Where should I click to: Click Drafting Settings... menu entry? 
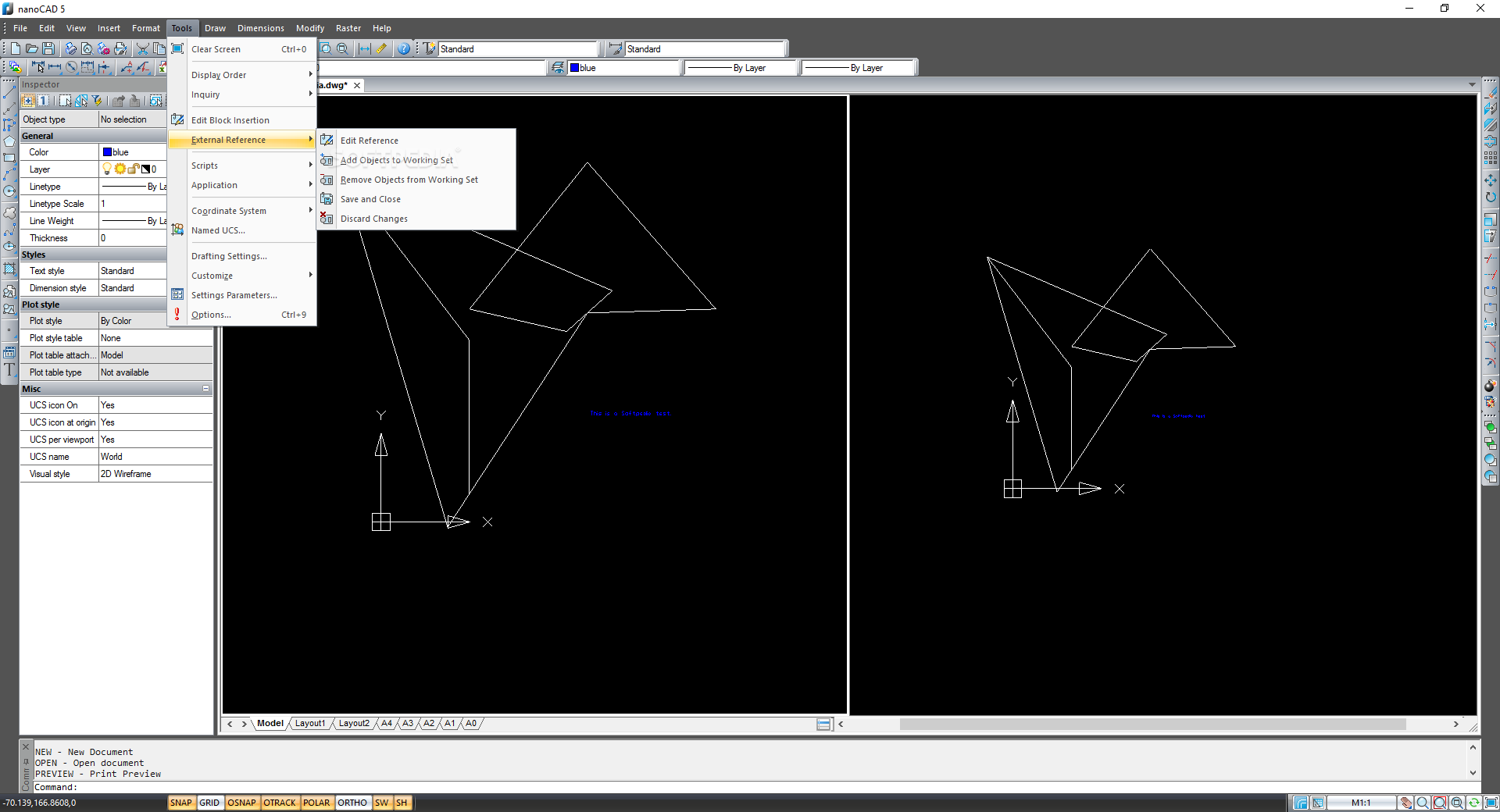tap(242, 256)
